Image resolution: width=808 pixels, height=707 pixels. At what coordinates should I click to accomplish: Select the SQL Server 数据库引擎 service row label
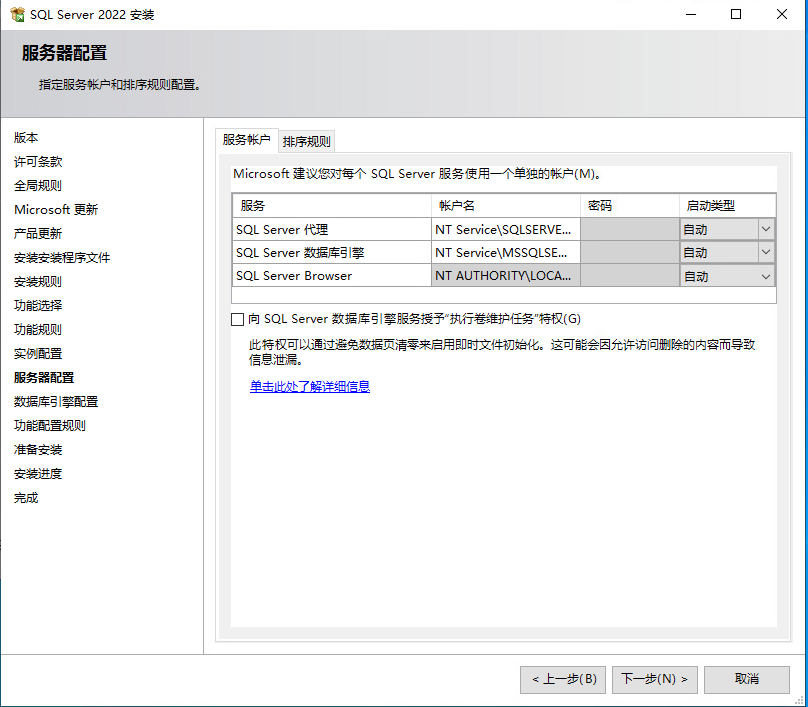(300, 253)
